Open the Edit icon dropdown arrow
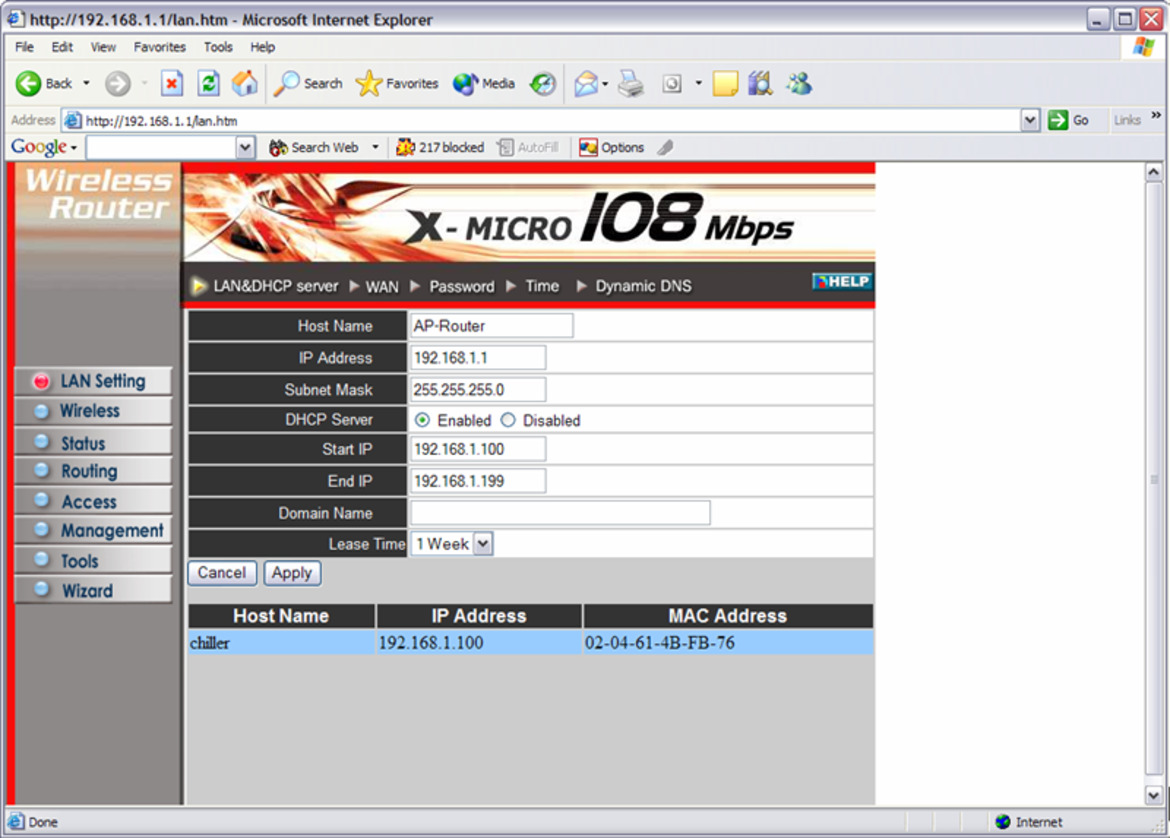The width and height of the screenshot is (1170, 838). [698, 84]
